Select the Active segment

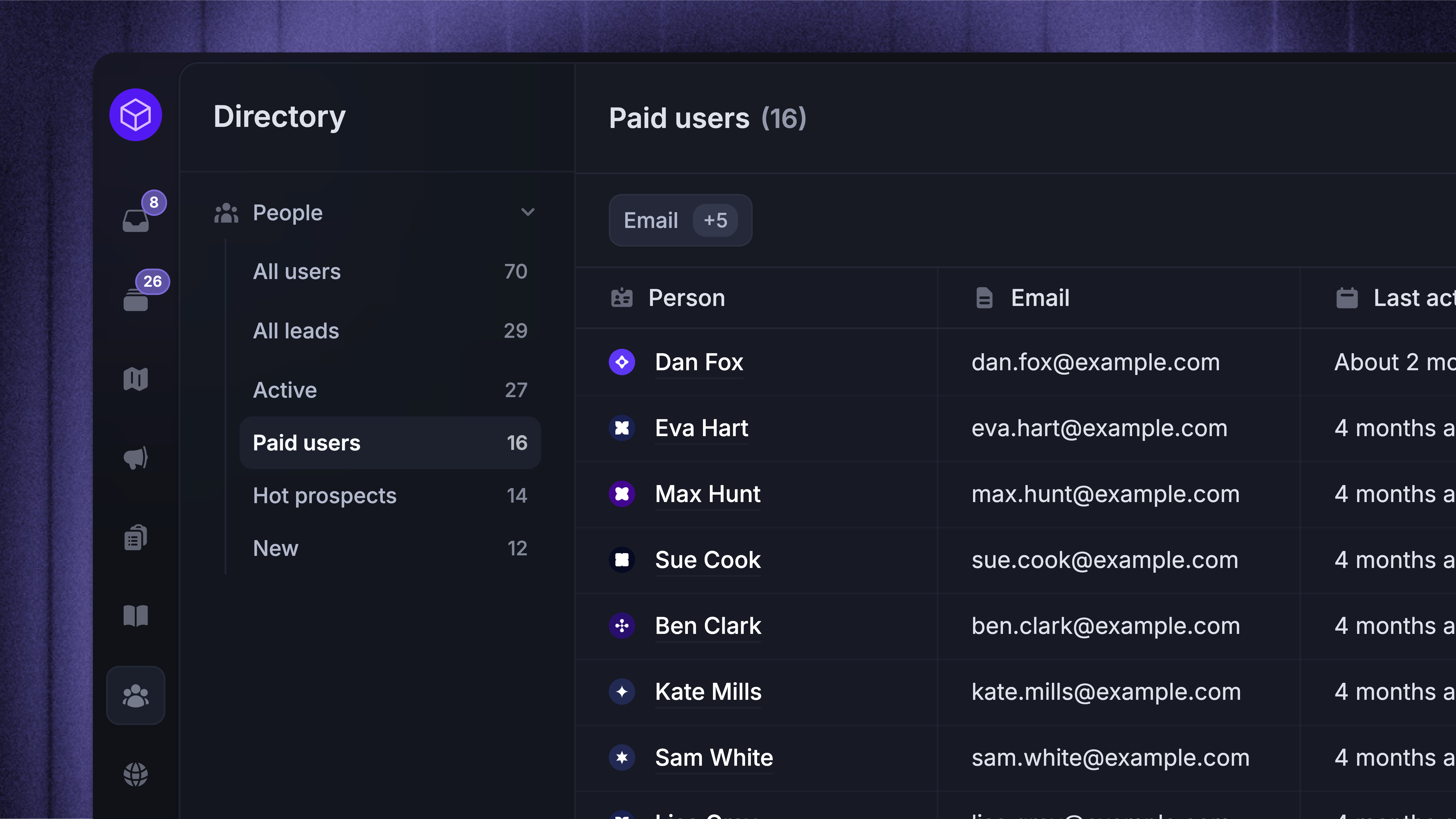click(x=390, y=390)
